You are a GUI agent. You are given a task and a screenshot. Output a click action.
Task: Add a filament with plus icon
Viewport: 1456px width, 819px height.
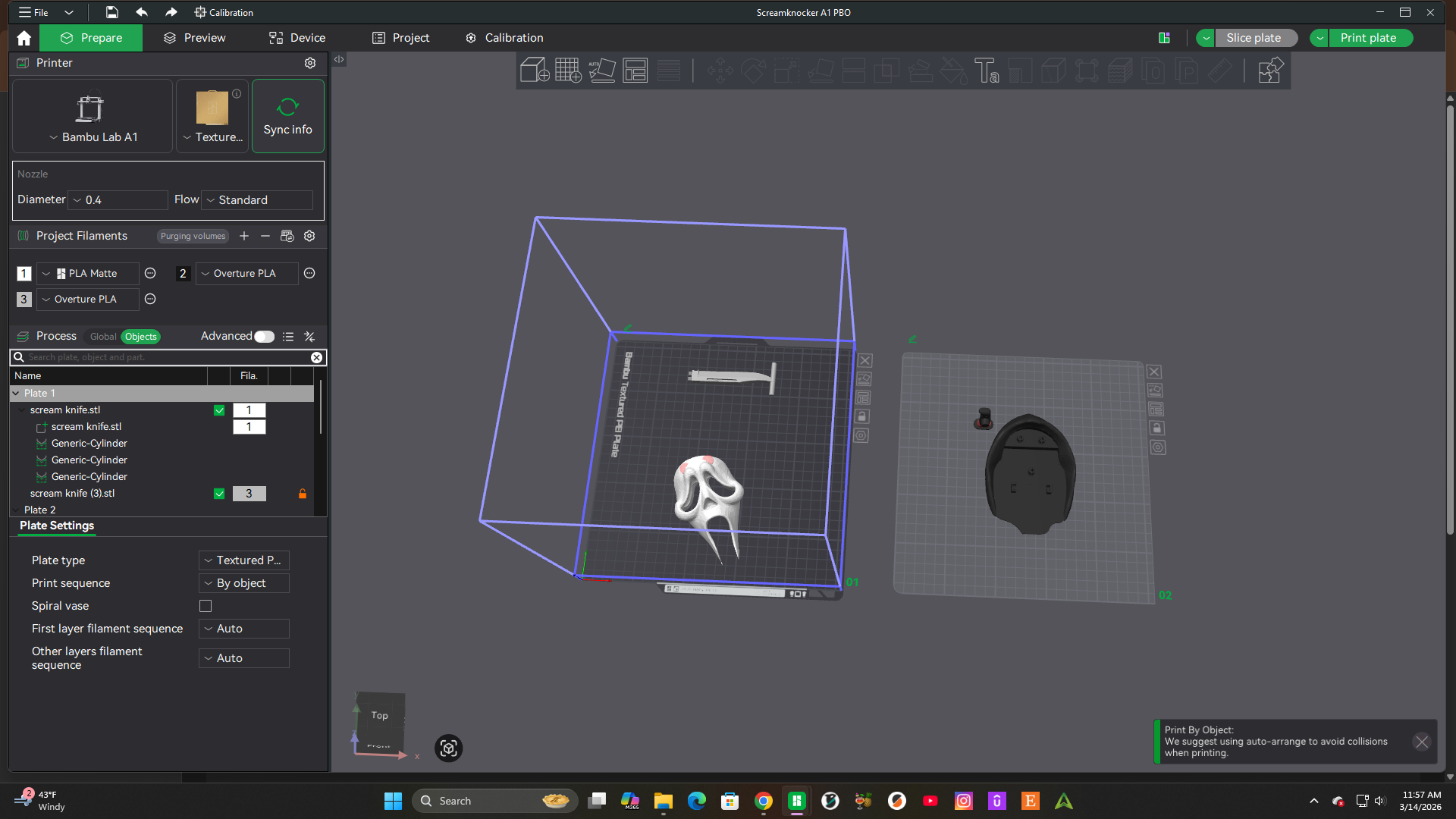click(x=244, y=236)
